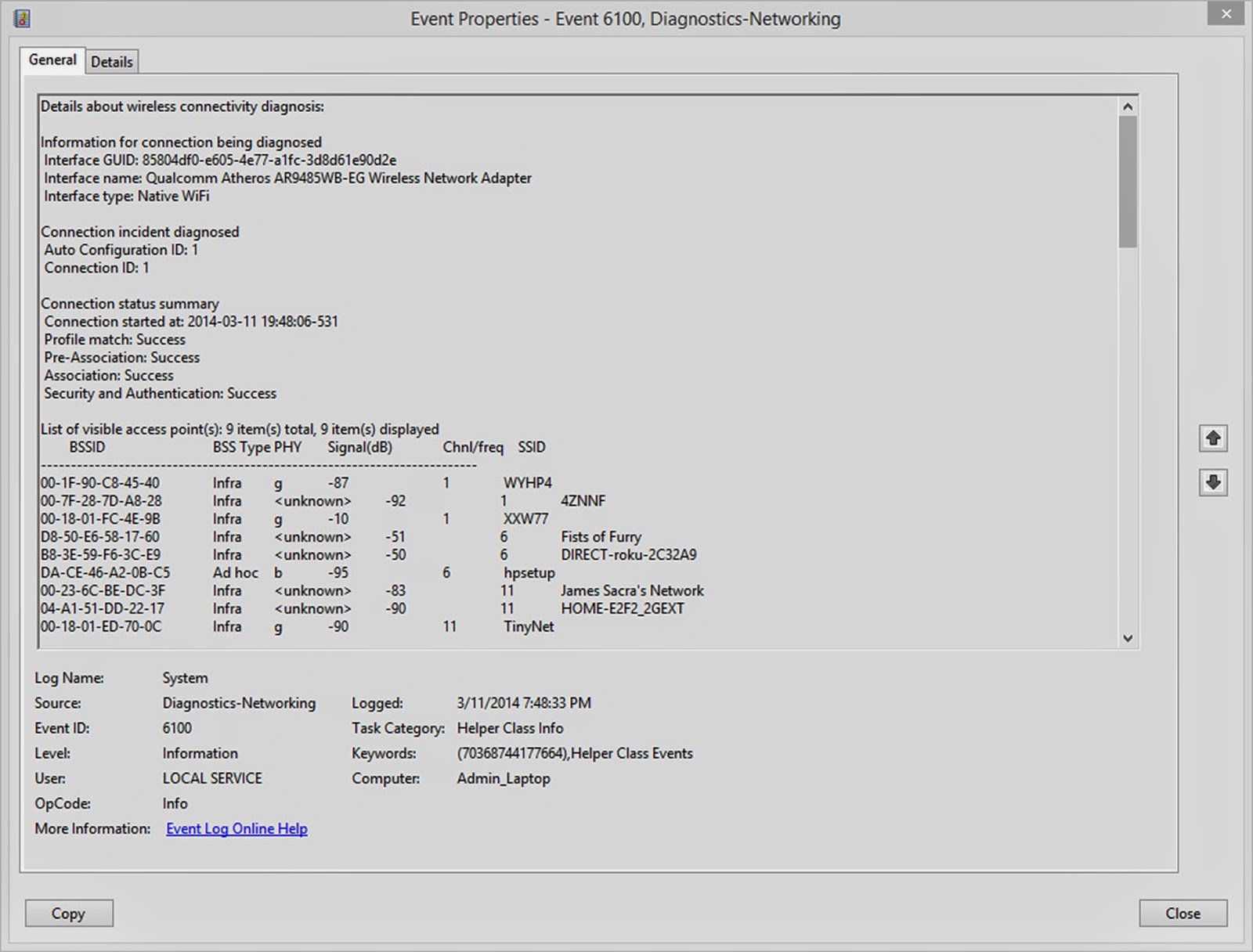
Task: Click the BSSID D8-50-E6-58-17-60
Action: 100,537
